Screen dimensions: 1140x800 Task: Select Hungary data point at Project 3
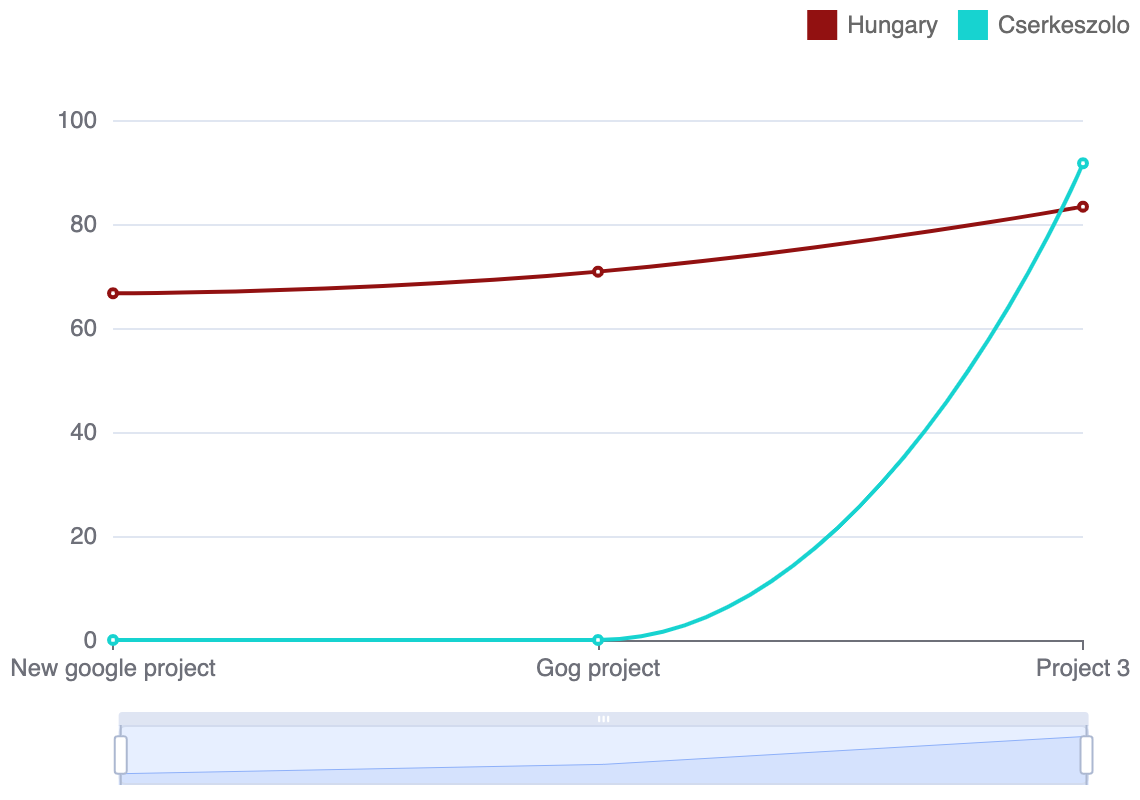1083,207
